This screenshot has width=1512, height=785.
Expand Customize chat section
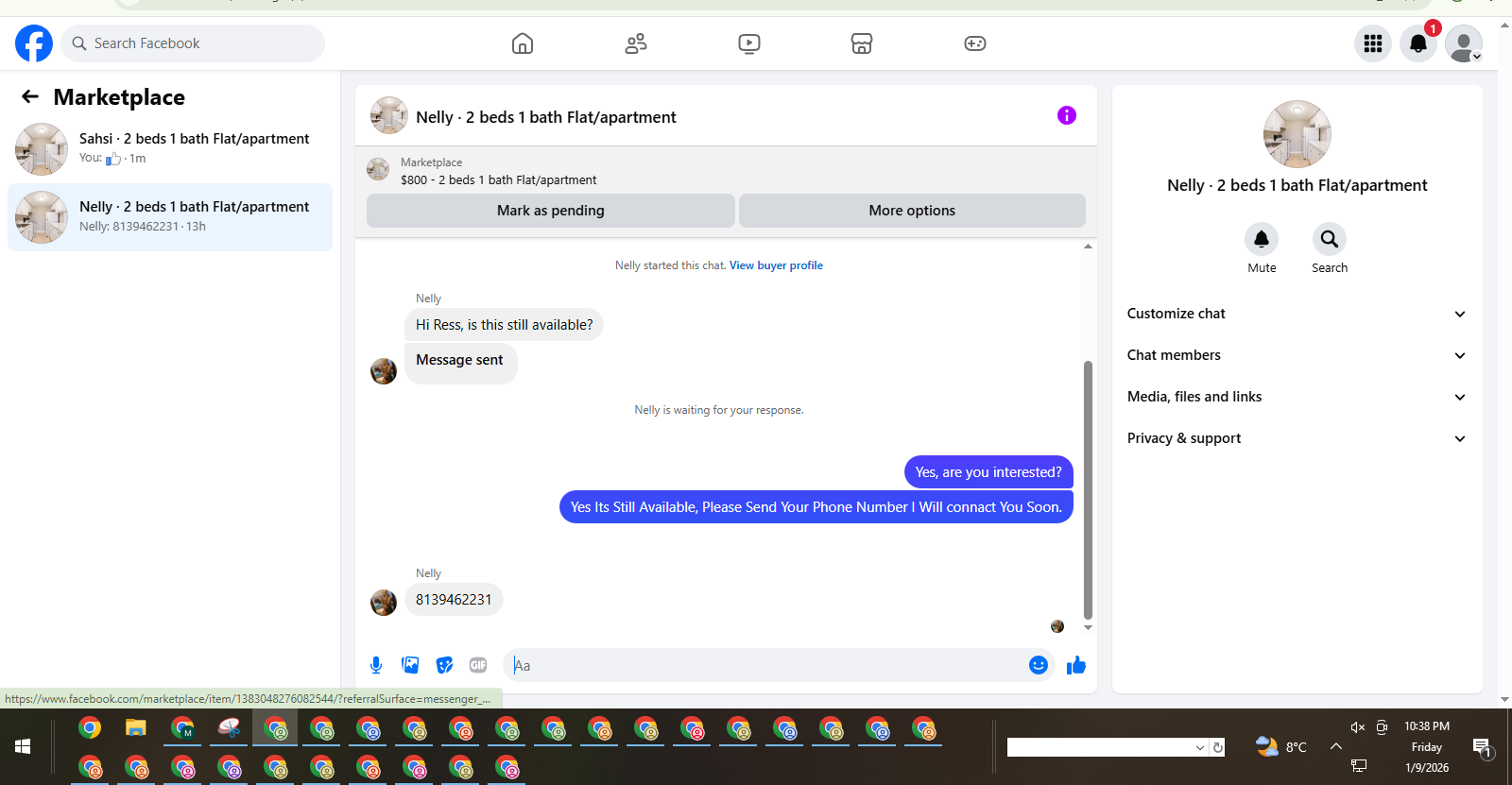click(x=1297, y=314)
